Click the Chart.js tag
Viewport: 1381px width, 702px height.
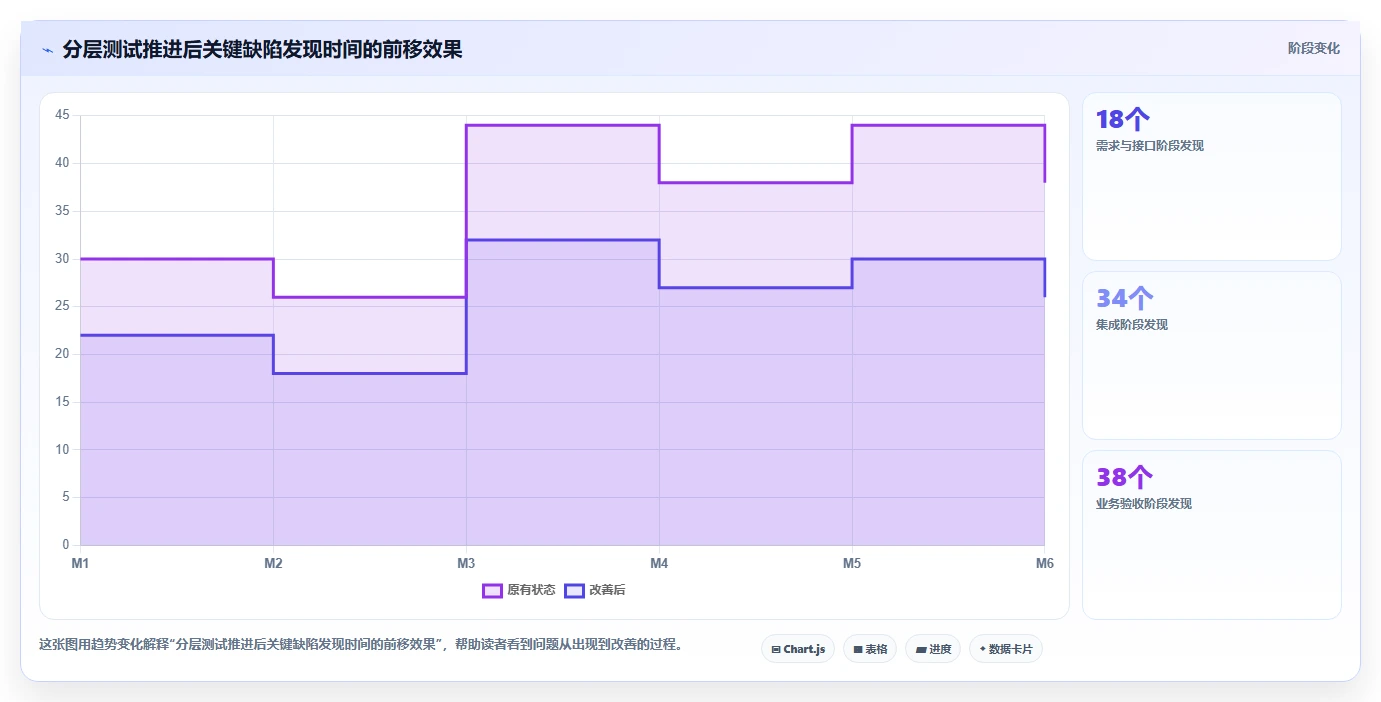(798, 649)
